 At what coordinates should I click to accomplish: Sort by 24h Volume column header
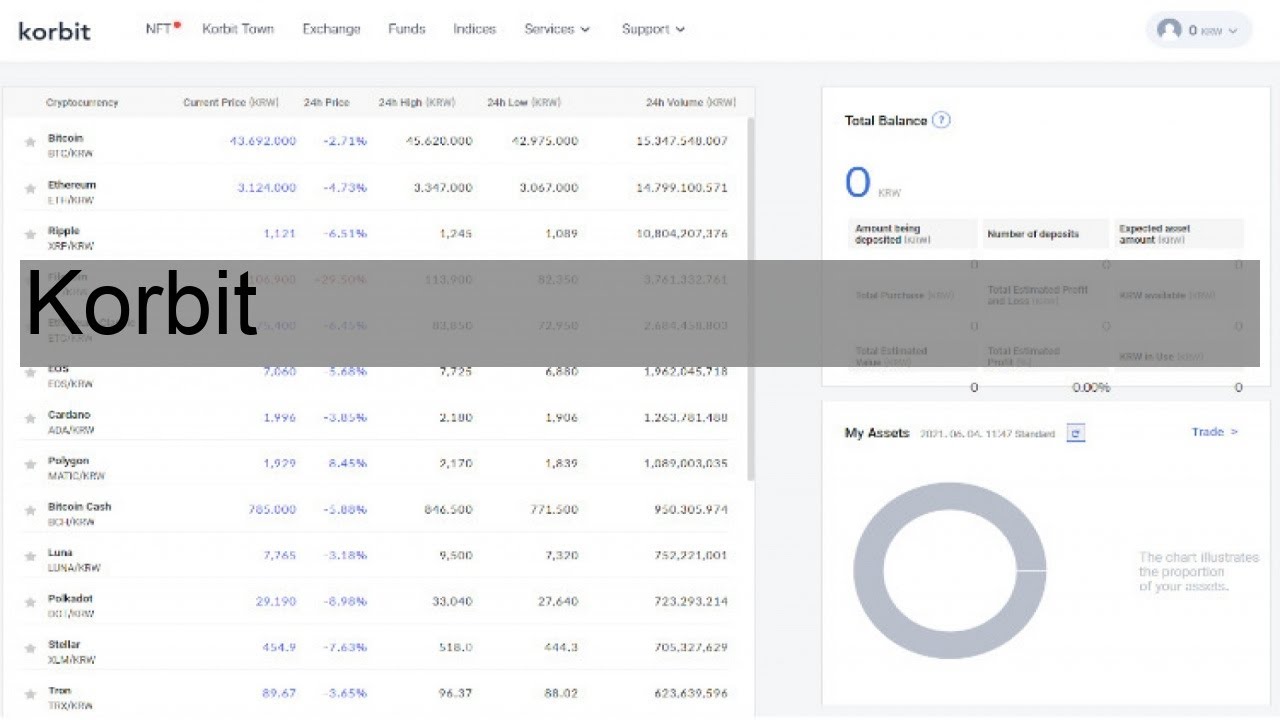tap(690, 103)
